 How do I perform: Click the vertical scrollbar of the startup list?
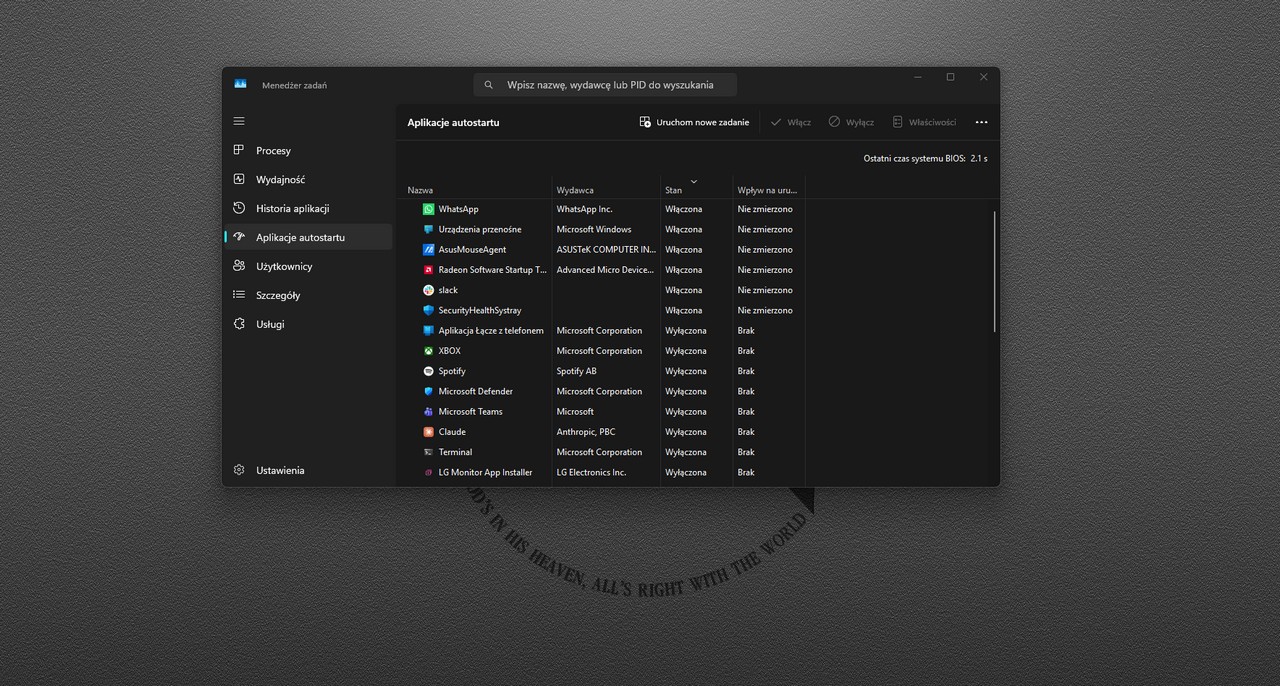pos(994,271)
